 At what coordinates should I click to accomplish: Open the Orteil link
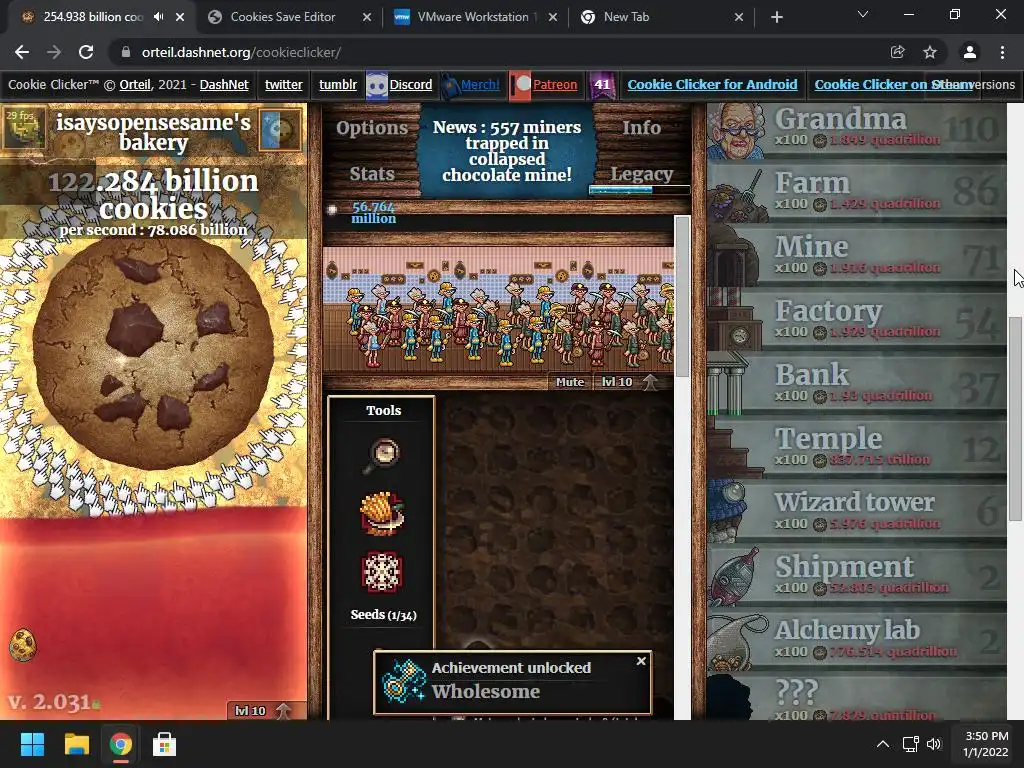click(x=135, y=84)
